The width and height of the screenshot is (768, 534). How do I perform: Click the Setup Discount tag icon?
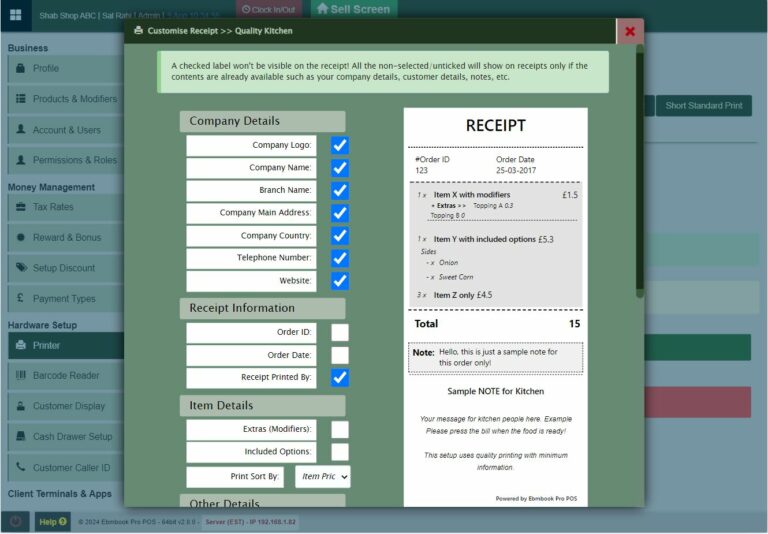click(x=21, y=268)
